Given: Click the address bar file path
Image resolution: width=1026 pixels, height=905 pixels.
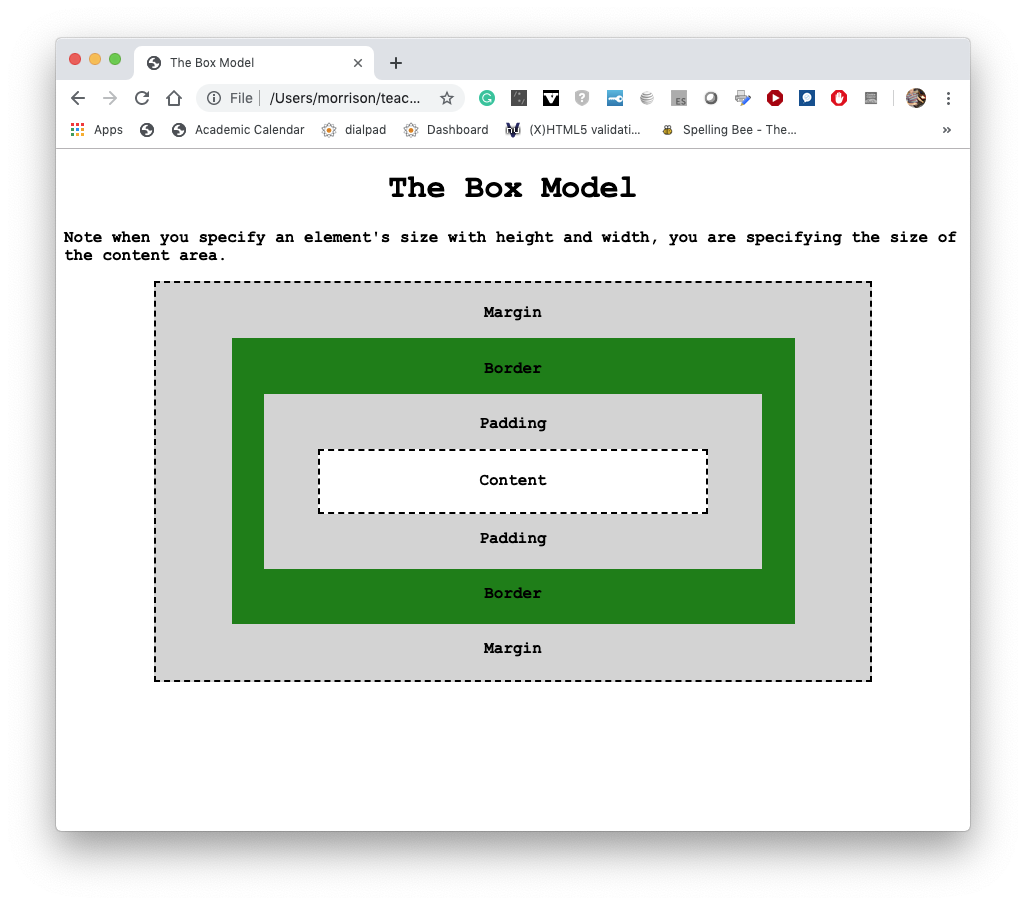Looking at the screenshot, I should [x=345, y=98].
